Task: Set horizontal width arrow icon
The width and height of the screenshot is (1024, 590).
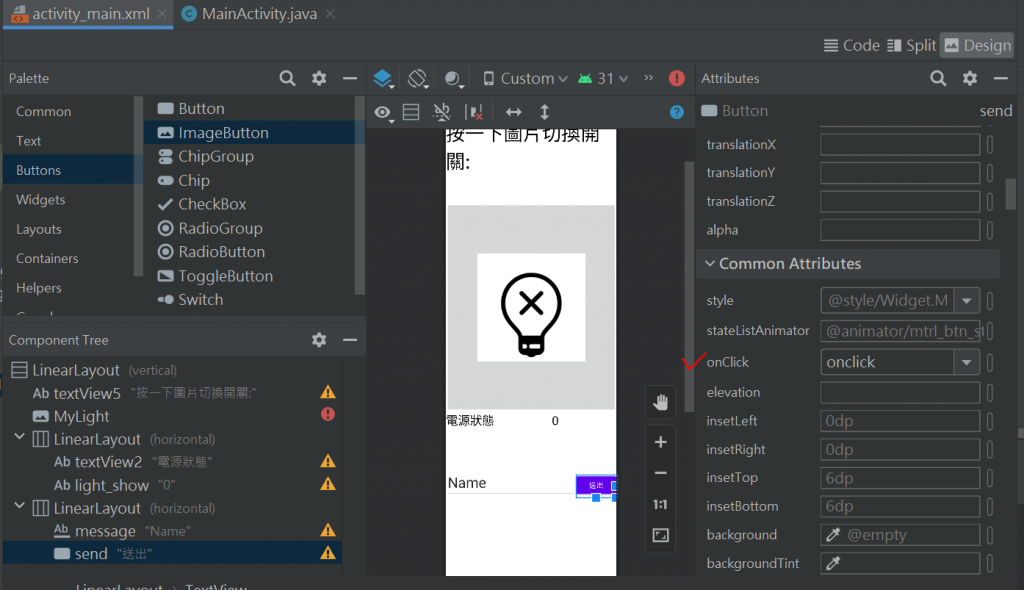Action: (x=514, y=112)
